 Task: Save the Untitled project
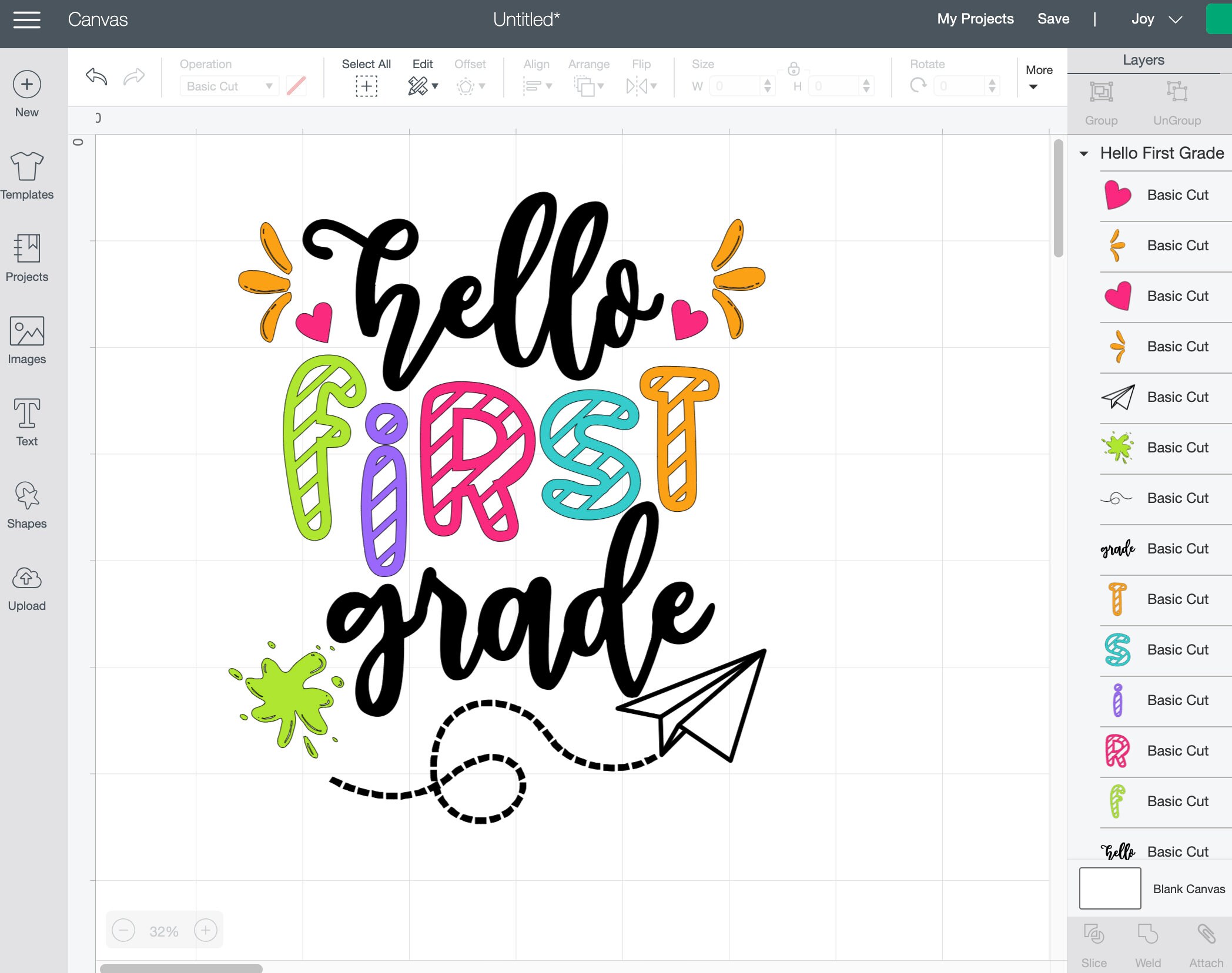(1053, 18)
